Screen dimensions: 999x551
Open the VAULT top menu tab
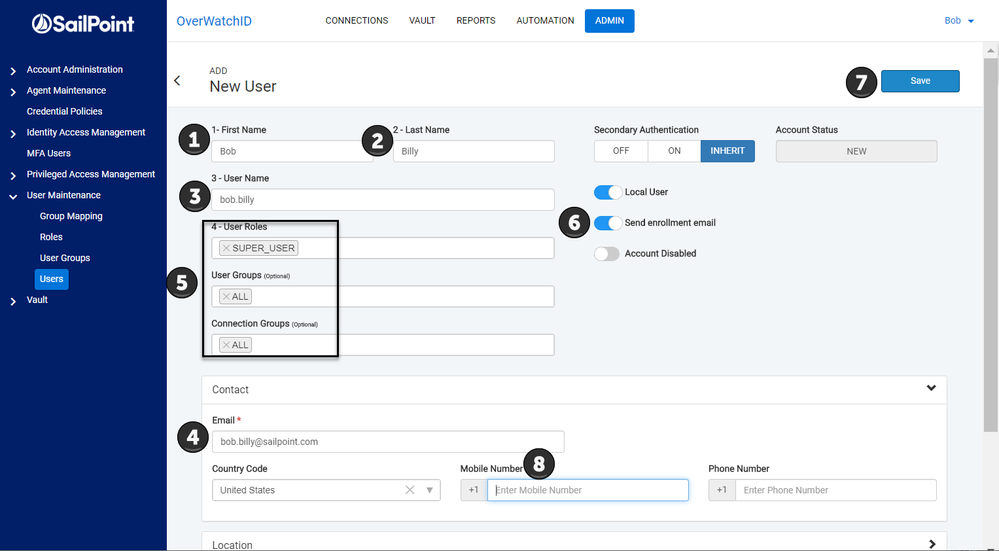click(422, 21)
